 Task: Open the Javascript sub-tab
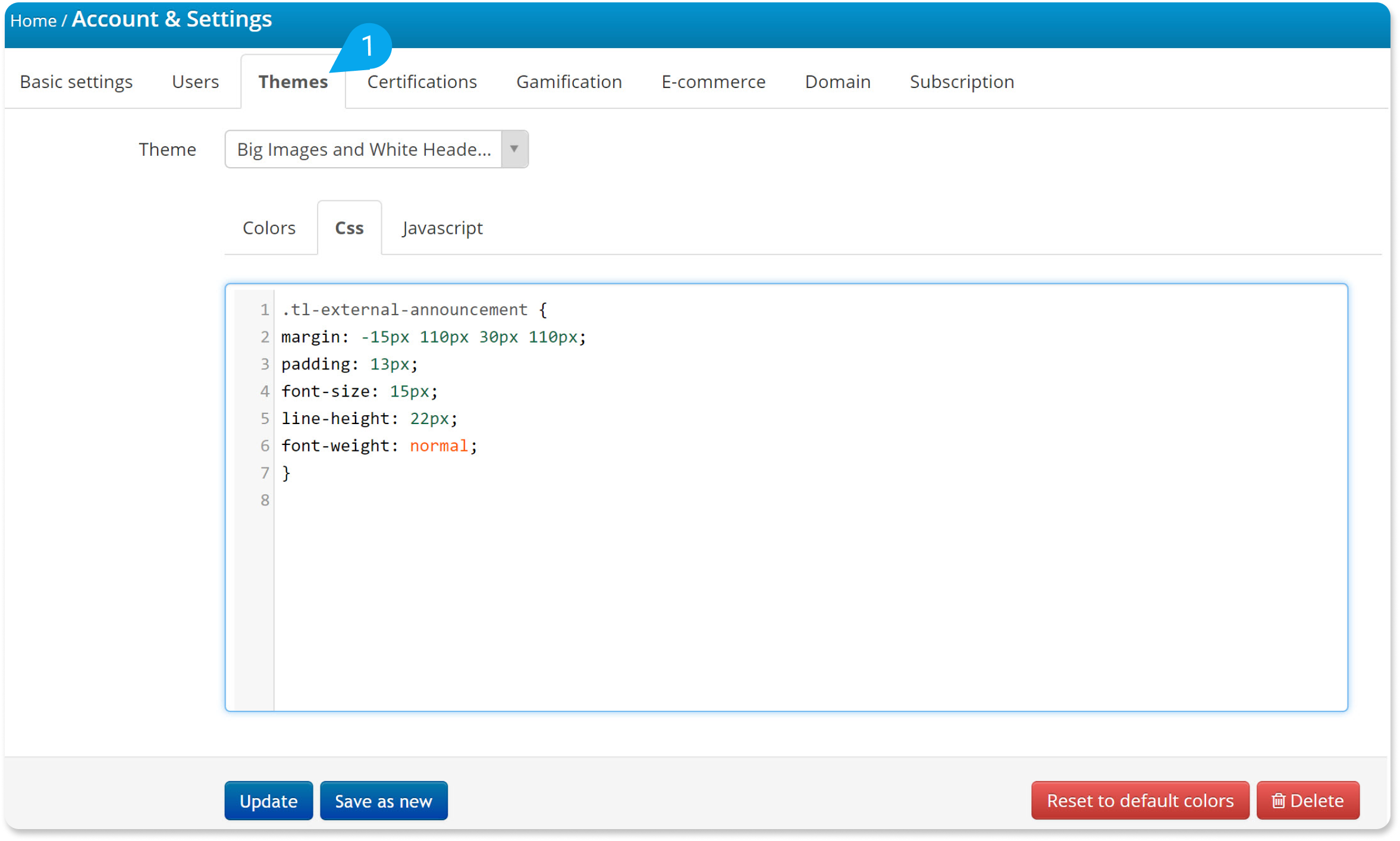pos(442,228)
